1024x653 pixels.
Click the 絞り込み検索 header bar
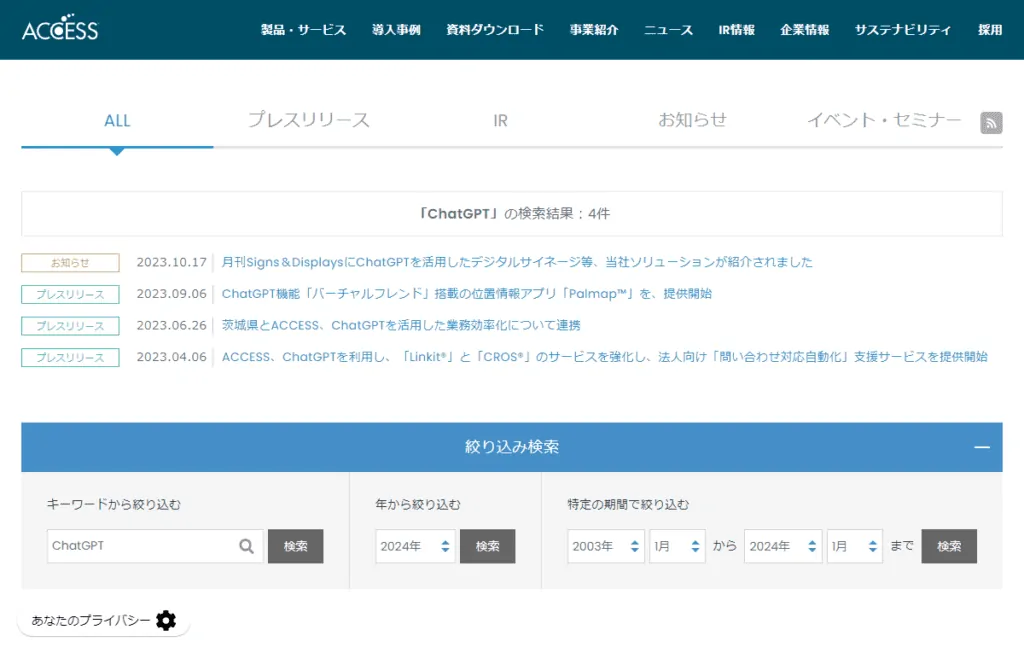tap(512, 447)
